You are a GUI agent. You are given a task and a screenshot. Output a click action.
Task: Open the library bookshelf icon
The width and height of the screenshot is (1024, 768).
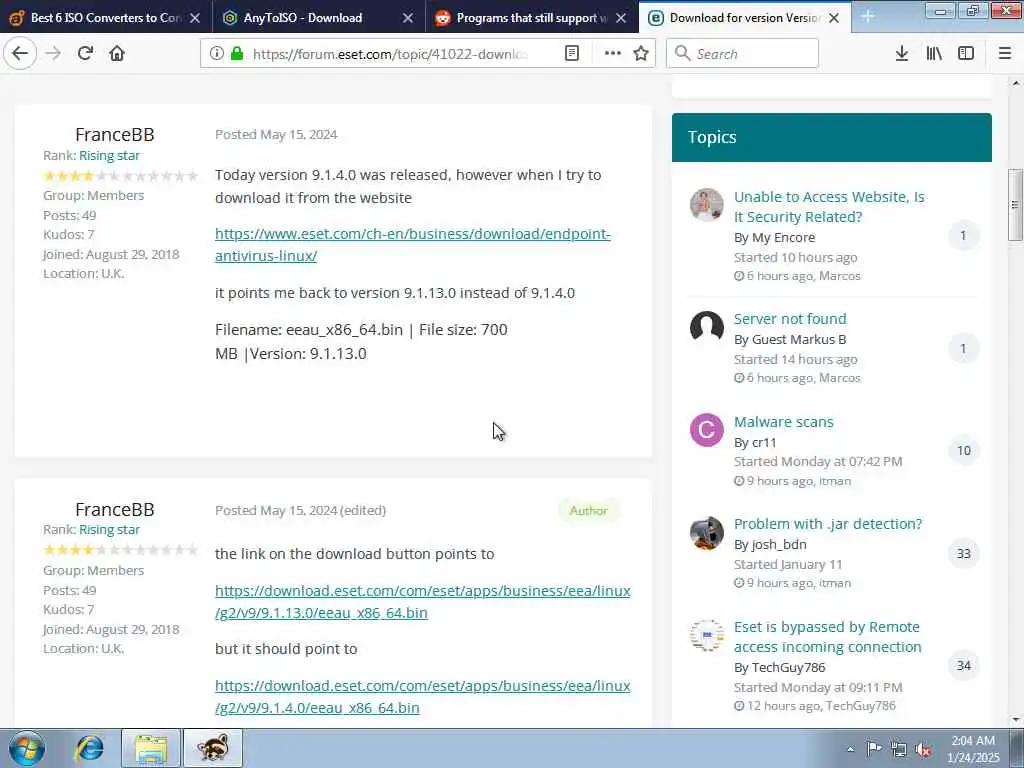[x=934, y=54]
